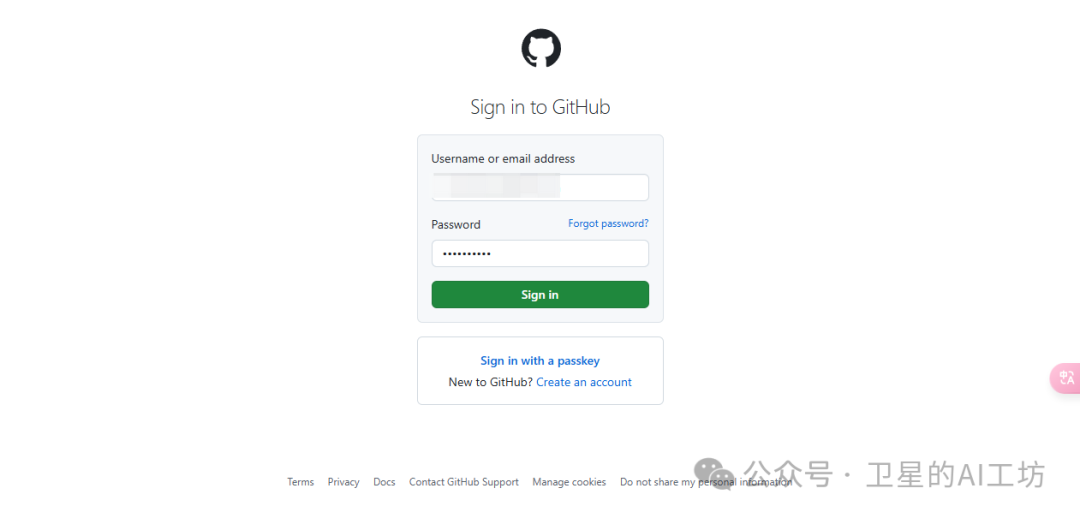Select Manage cookies in the footer

click(x=569, y=482)
